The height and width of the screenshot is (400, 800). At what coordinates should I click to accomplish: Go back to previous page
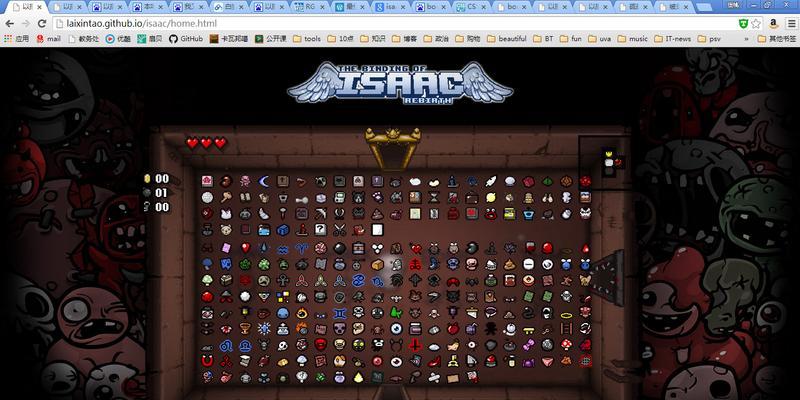click(10, 23)
